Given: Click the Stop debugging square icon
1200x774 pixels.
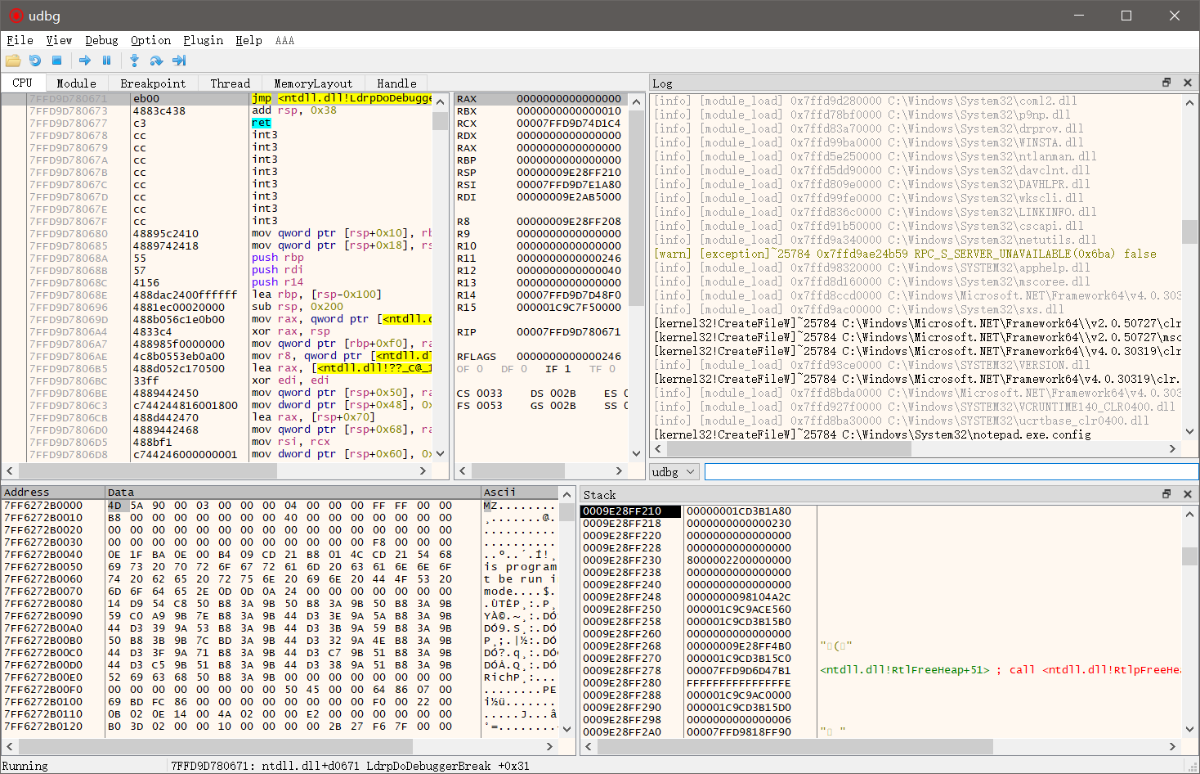Looking at the screenshot, I should point(57,60).
